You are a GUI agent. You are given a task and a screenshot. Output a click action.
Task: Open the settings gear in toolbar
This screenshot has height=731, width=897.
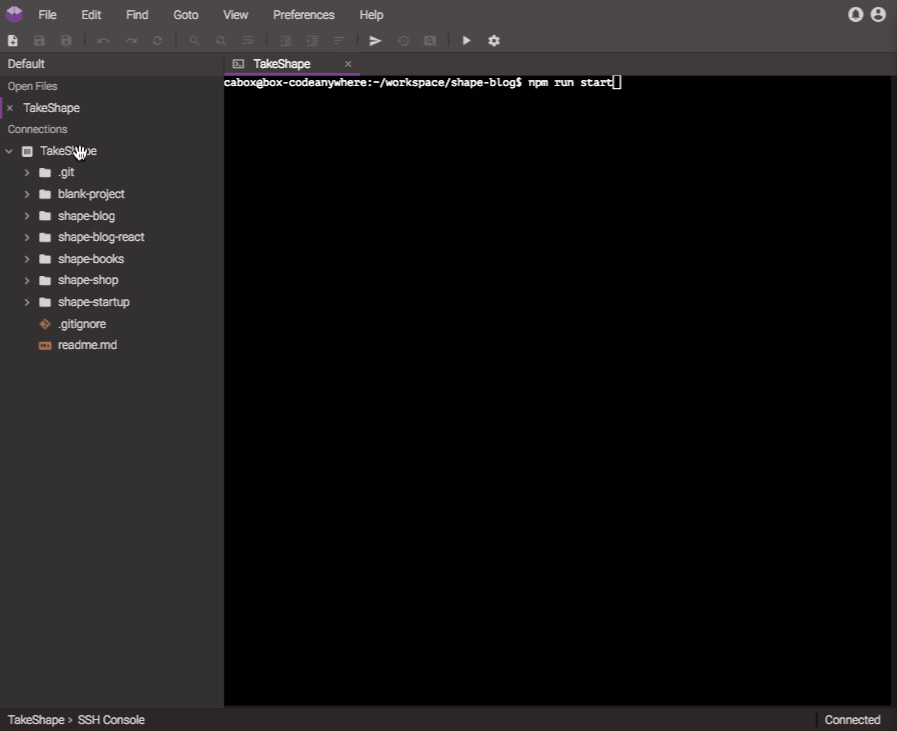tap(494, 41)
